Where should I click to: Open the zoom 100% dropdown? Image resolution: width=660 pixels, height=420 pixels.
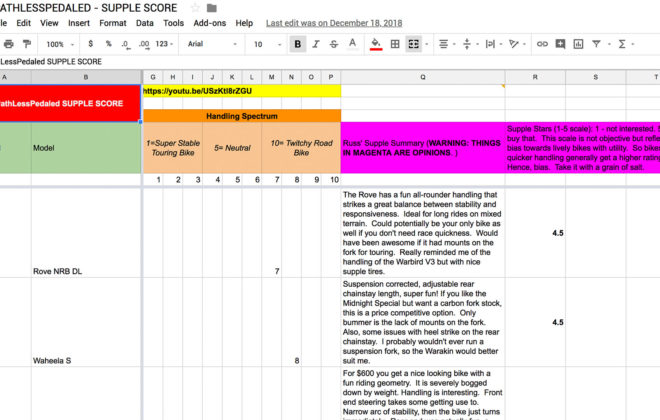[x=59, y=44]
